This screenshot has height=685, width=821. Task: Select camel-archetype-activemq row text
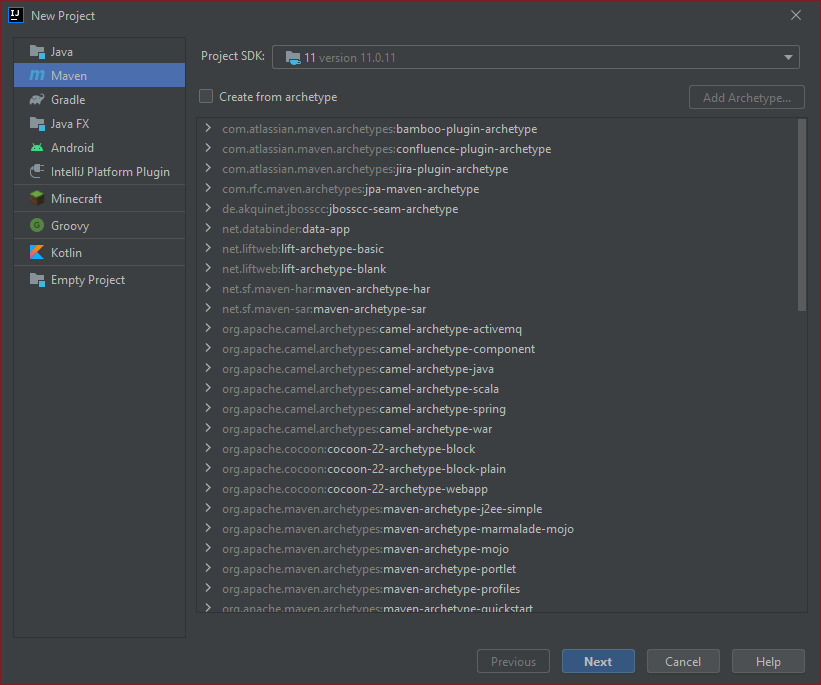click(x=372, y=329)
